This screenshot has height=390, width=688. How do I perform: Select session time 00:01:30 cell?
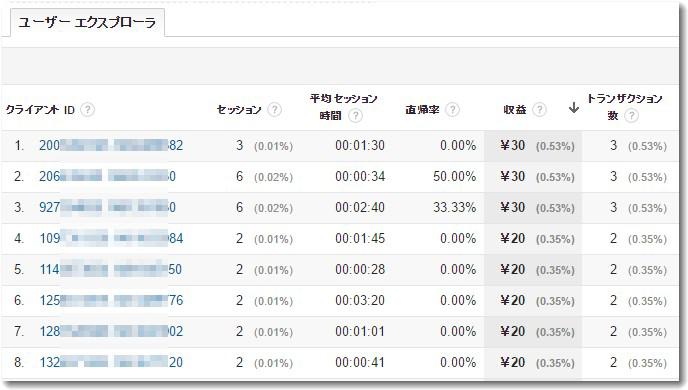pos(360,145)
